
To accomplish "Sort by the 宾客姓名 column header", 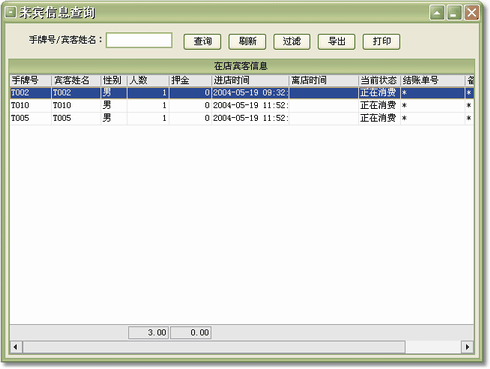I will [x=76, y=80].
